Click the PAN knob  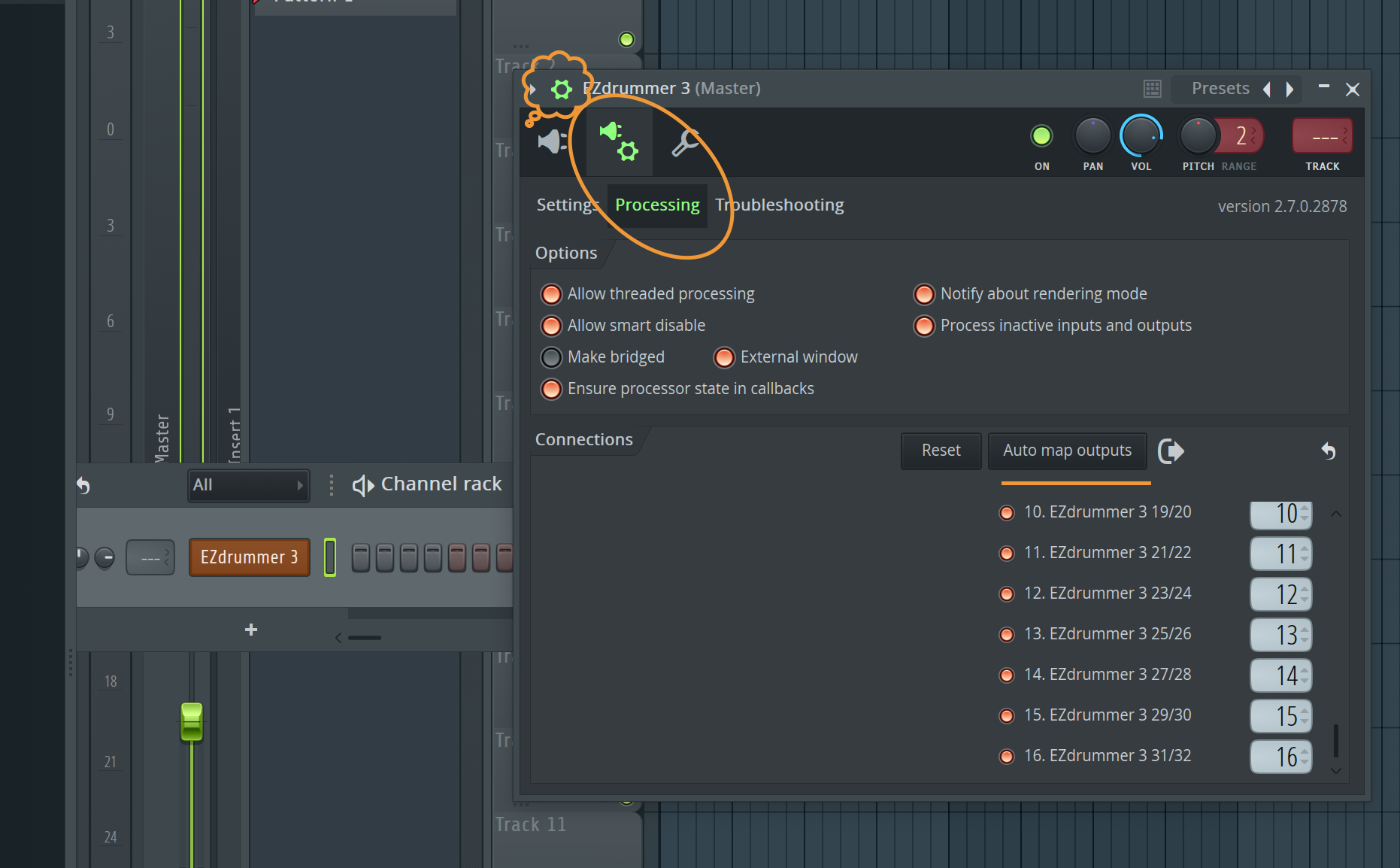click(1092, 136)
